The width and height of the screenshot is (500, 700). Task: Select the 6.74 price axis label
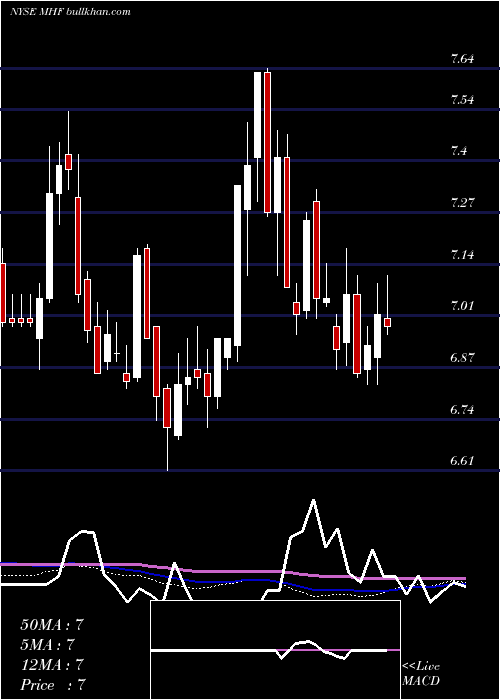(462, 410)
